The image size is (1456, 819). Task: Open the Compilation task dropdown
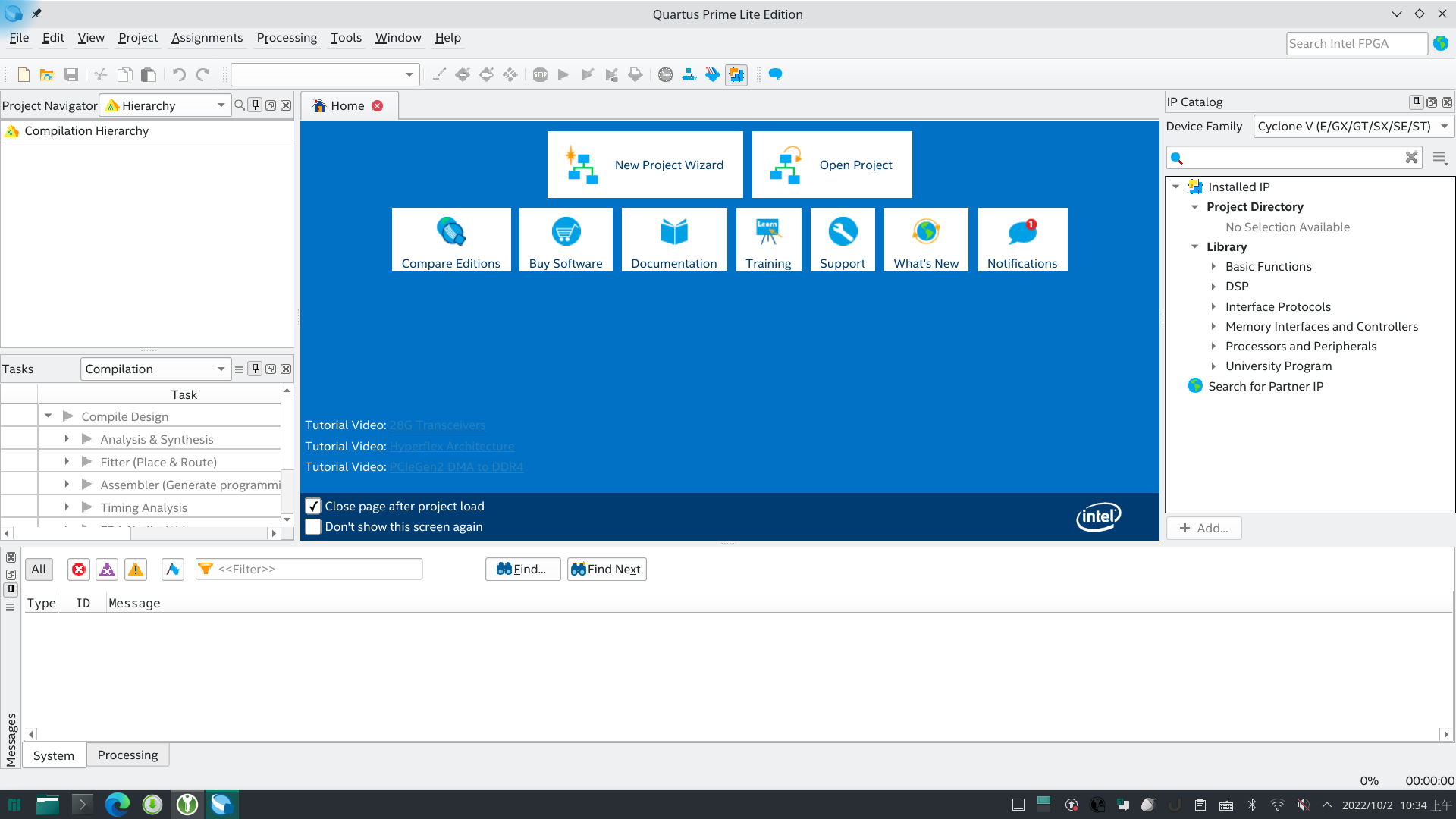point(219,368)
